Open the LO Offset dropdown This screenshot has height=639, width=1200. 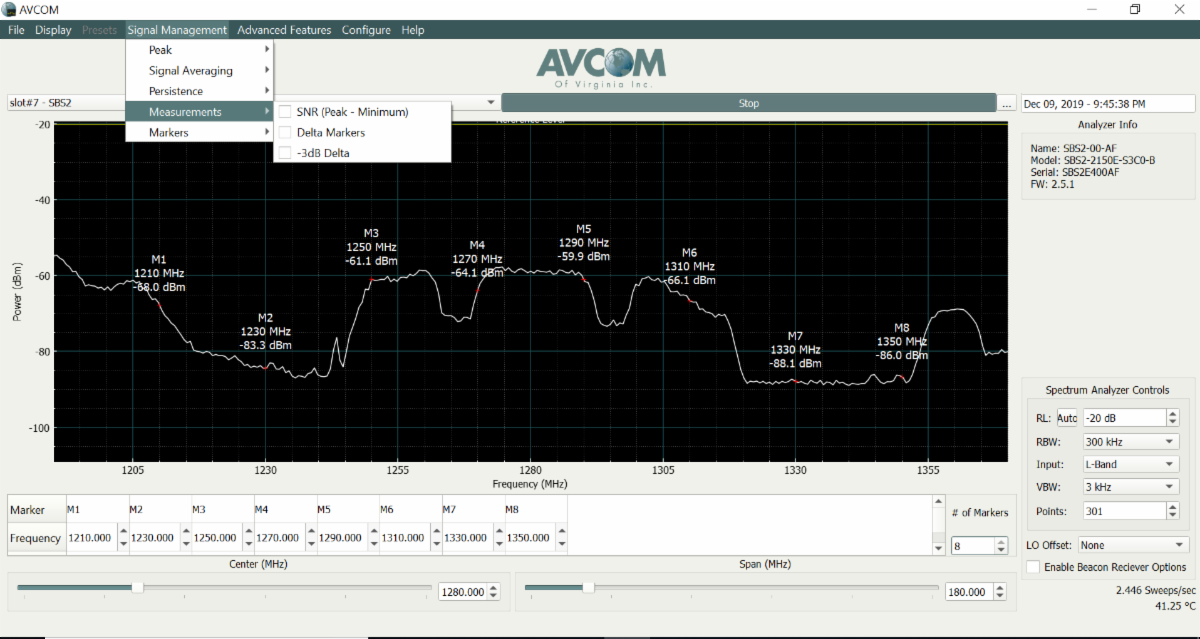pos(1133,545)
